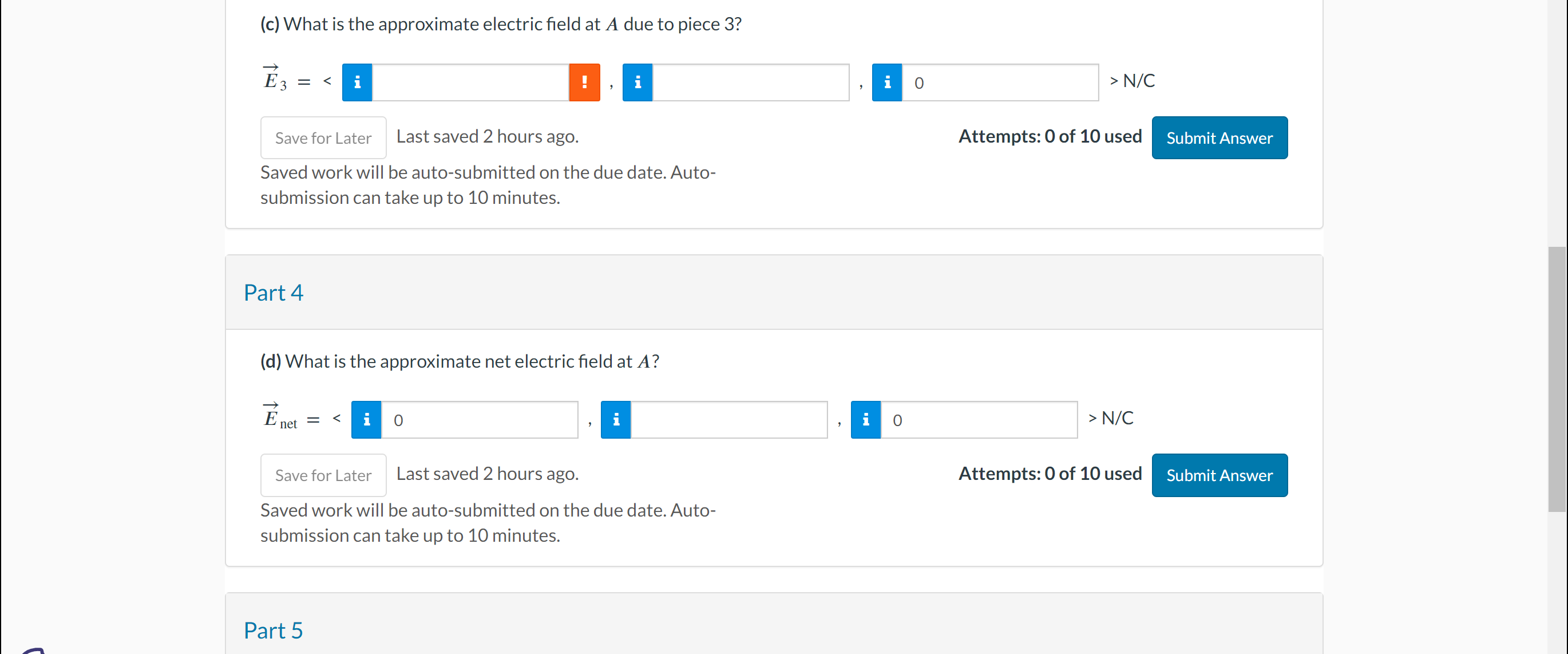
Task: Click the info icon on the Enet x-component field
Action: point(366,420)
